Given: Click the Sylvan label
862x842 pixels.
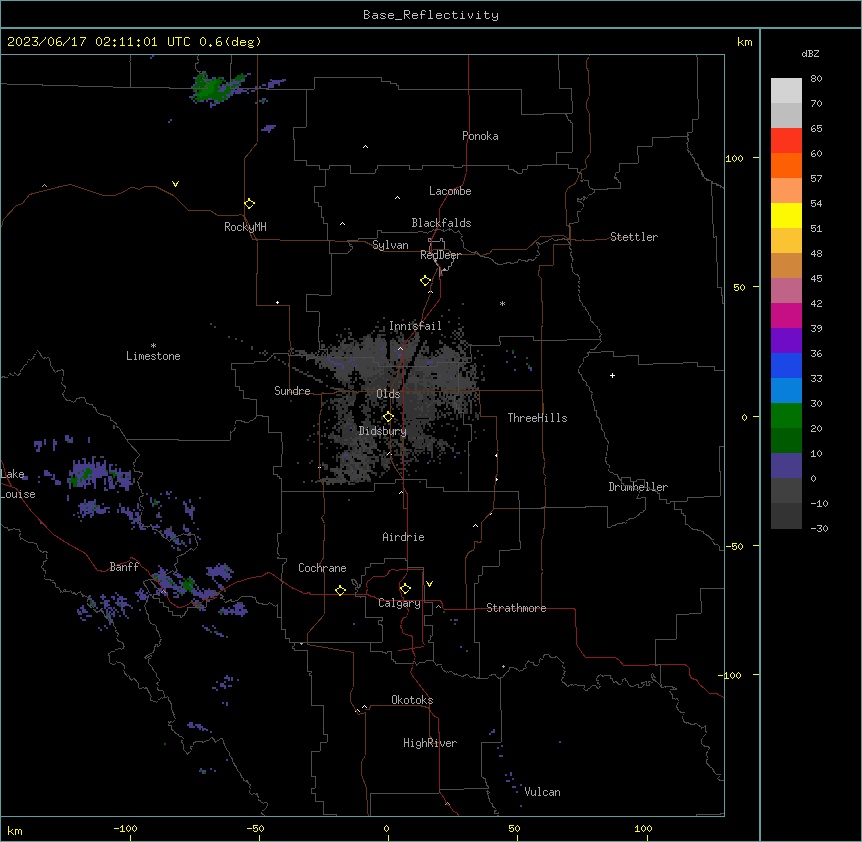Looking at the screenshot, I should click(x=390, y=245).
